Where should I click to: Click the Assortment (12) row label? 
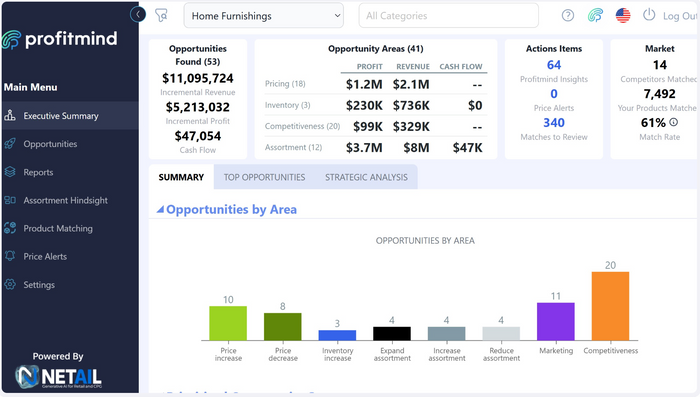[x=293, y=147]
